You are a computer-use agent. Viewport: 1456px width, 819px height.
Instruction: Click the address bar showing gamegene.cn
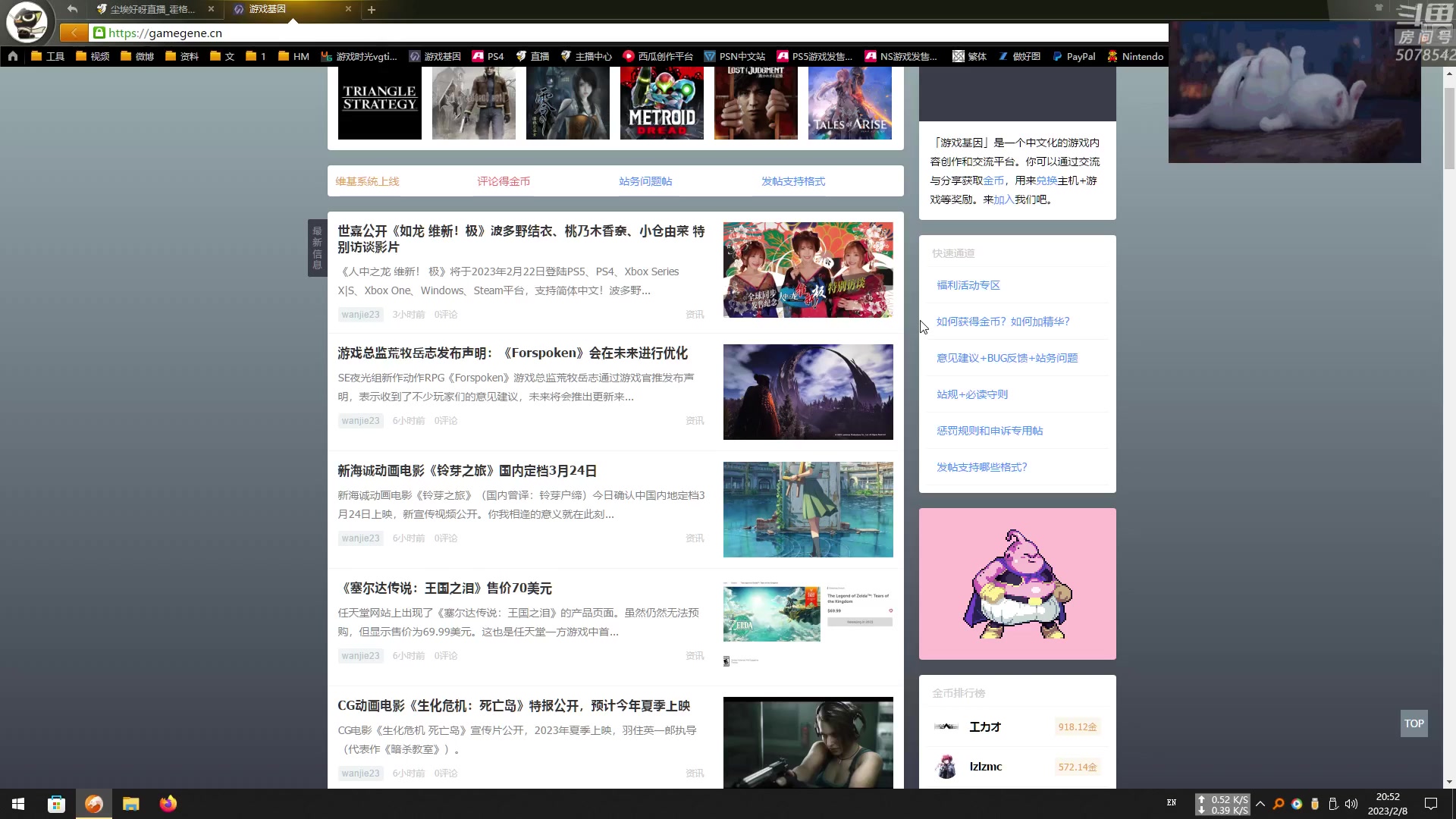point(629,33)
